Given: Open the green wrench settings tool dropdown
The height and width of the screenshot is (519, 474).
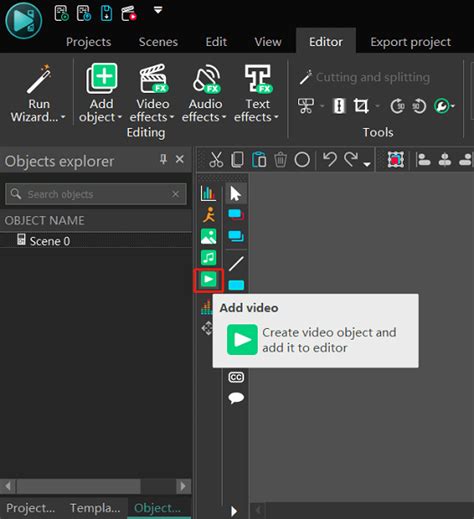Looking at the screenshot, I should (x=444, y=106).
